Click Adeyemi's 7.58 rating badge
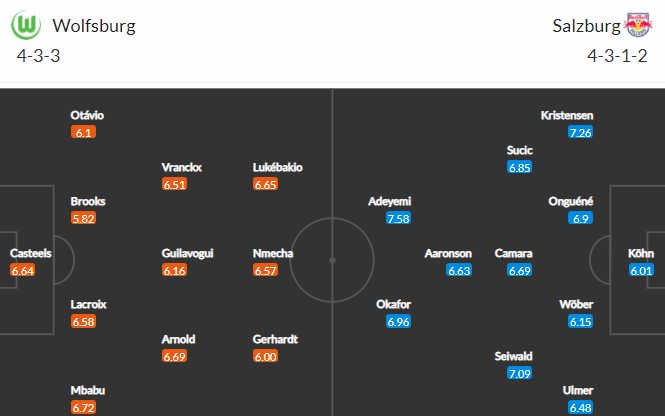Screen dimensions: 665x416 [x=398, y=218]
